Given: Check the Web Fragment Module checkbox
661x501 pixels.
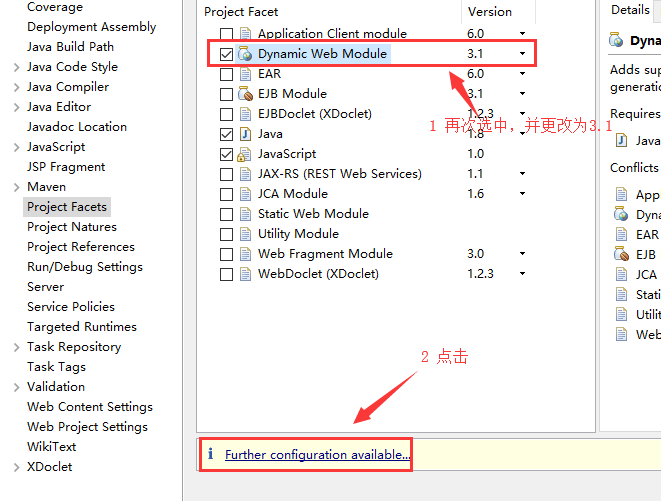Looking at the screenshot, I should [226, 254].
